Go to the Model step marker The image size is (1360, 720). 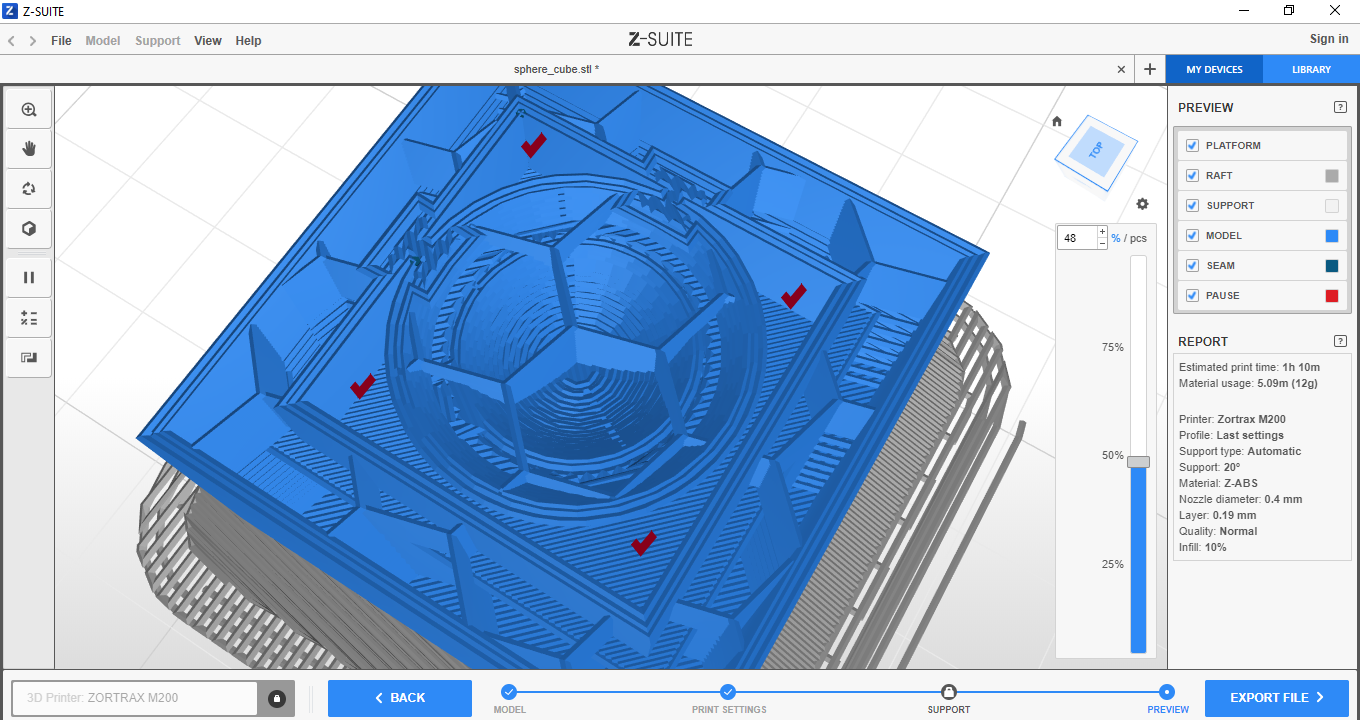(508, 692)
